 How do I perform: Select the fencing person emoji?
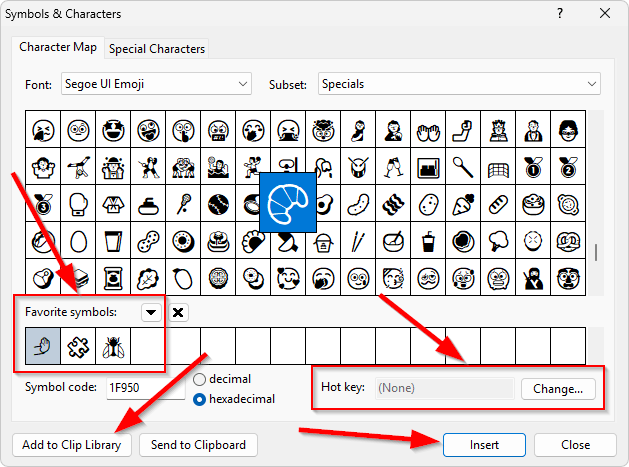148,166
